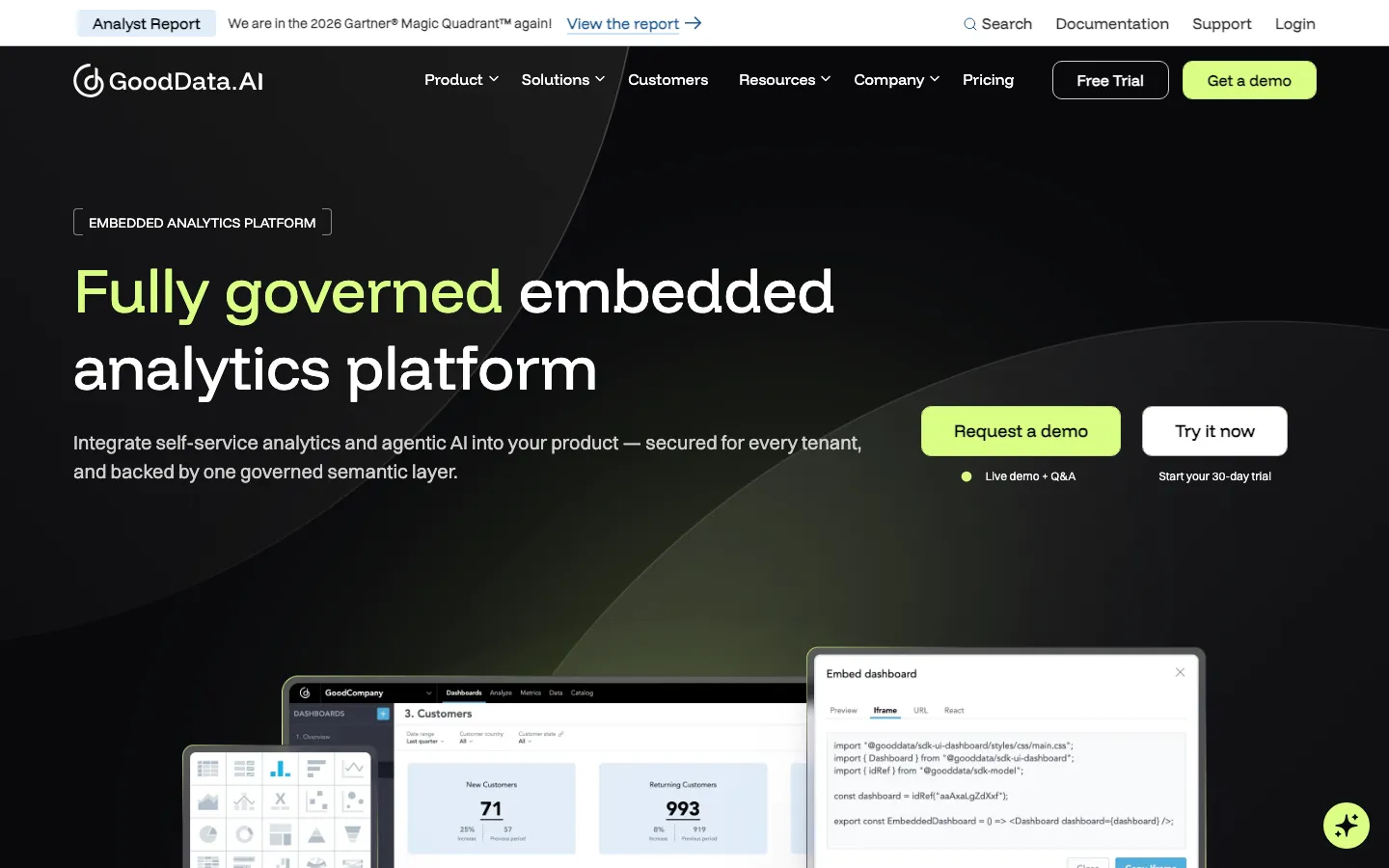Viewport: 1389px width, 868px height.
Task: Open the Customers nav link
Action: coord(667,80)
